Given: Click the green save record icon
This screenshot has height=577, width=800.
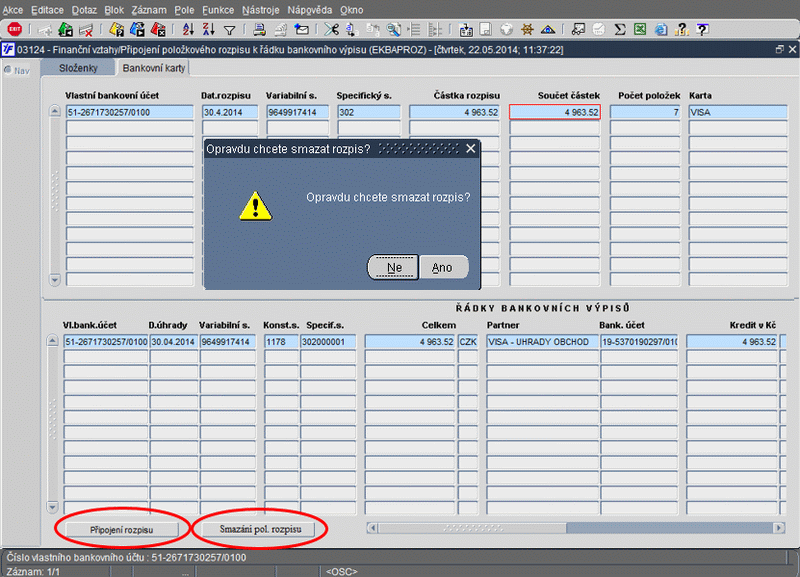Looking at the screenshot, I should point(65,30).
